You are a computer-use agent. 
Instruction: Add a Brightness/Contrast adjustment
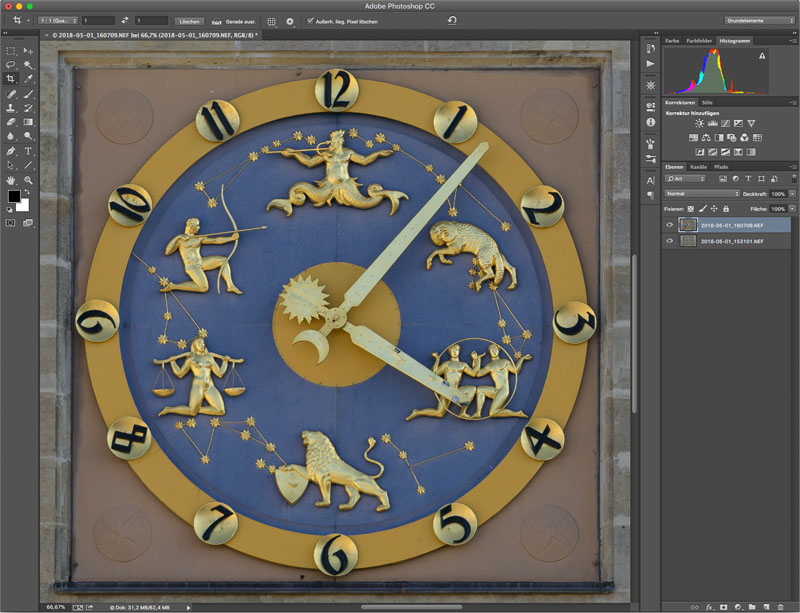699,123
